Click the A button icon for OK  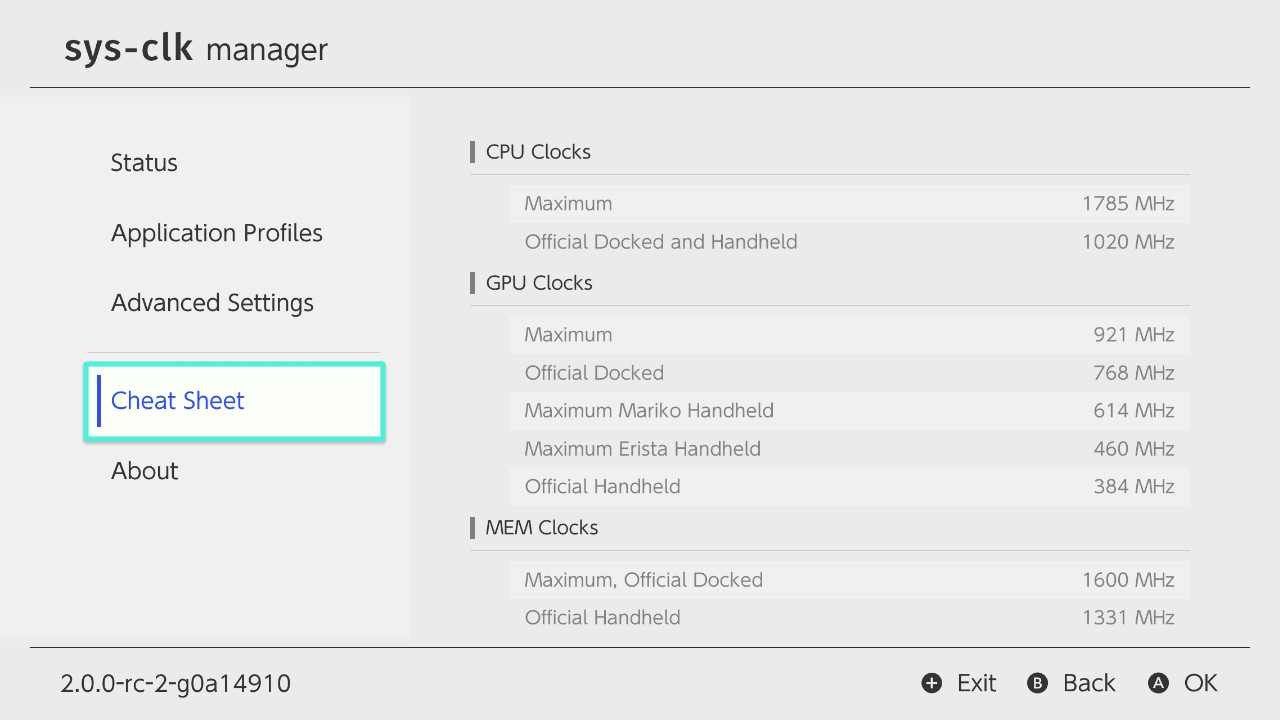pyautogui.click(x=1158, y=683)
